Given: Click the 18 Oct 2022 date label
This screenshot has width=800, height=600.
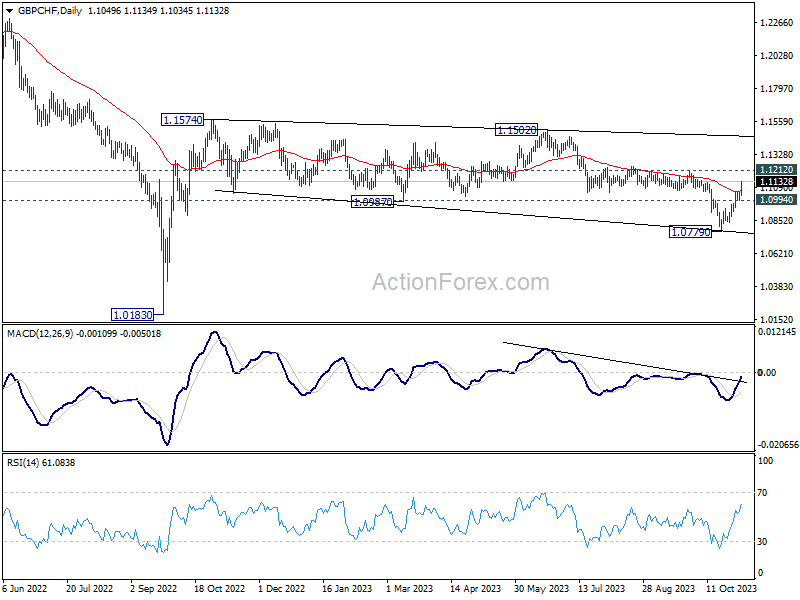Looking at the screenshot, I should pyautogui.click(x=219, y=589).
